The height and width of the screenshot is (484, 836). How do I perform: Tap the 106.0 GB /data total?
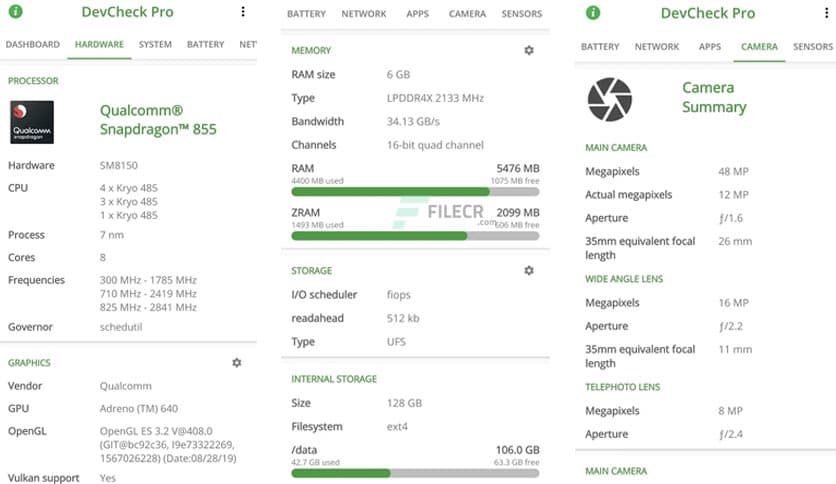(x=517, y=450)
